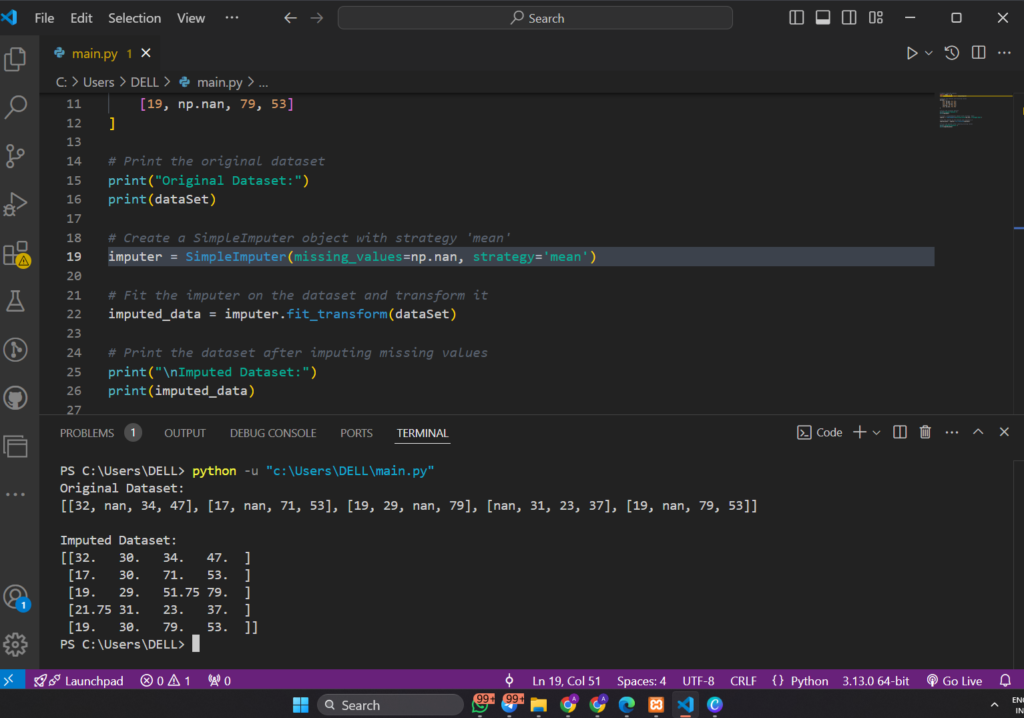Open the GitHub view in activity bar
This screenshot has height=718, width=1024.
click(16, 398)
